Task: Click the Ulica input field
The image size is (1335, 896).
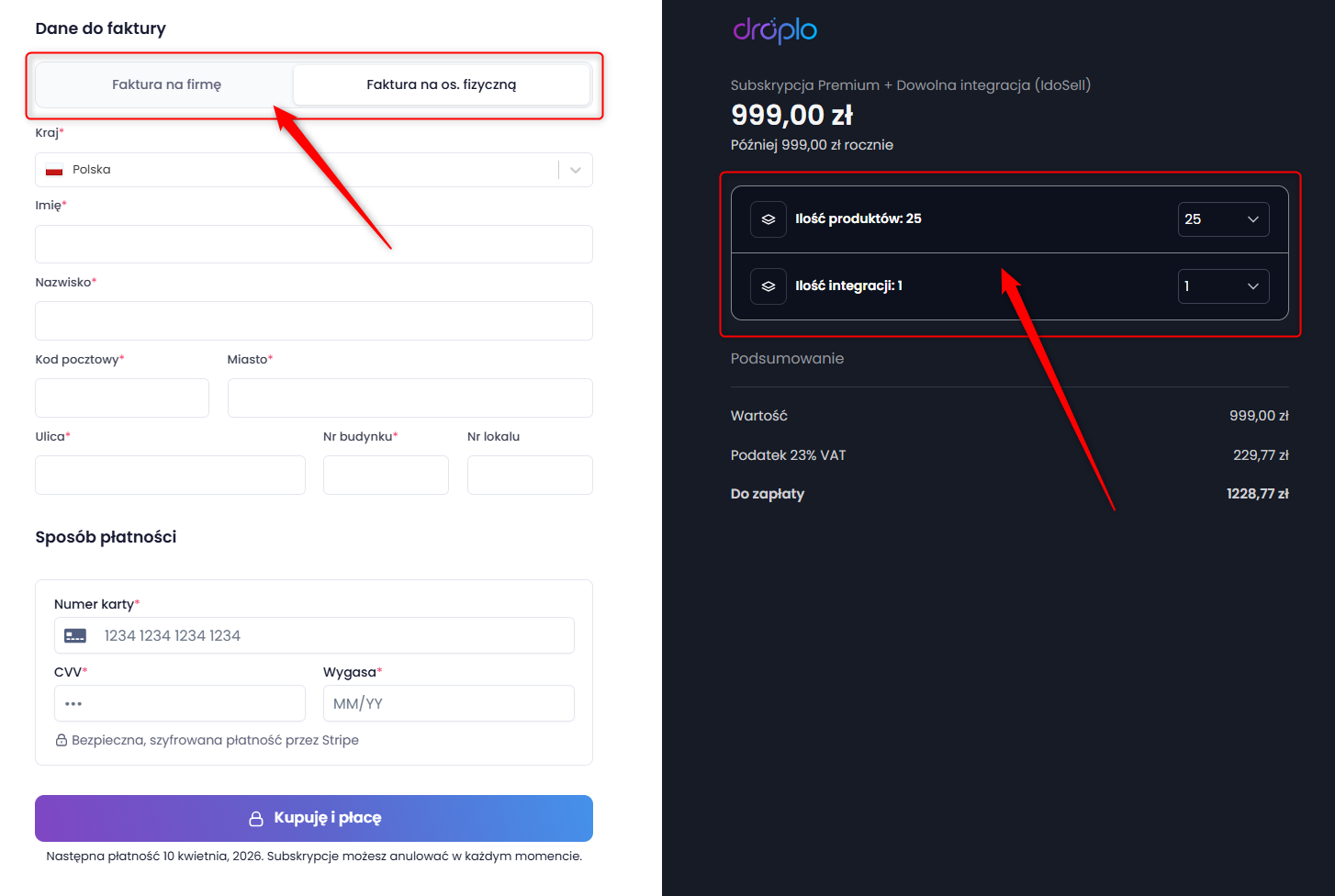Action: tap(170, 476)
